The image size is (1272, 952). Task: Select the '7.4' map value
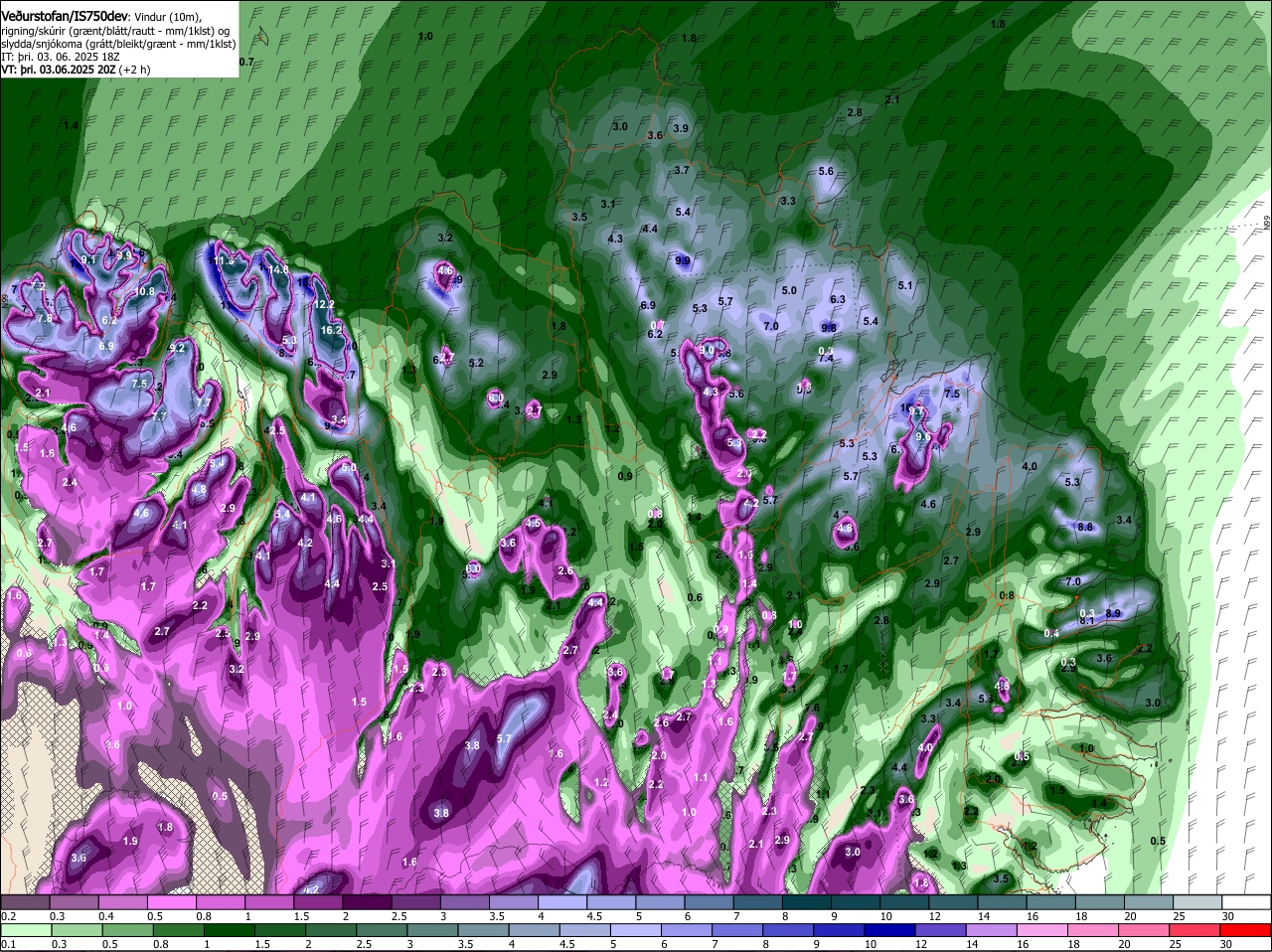[825, 359]
